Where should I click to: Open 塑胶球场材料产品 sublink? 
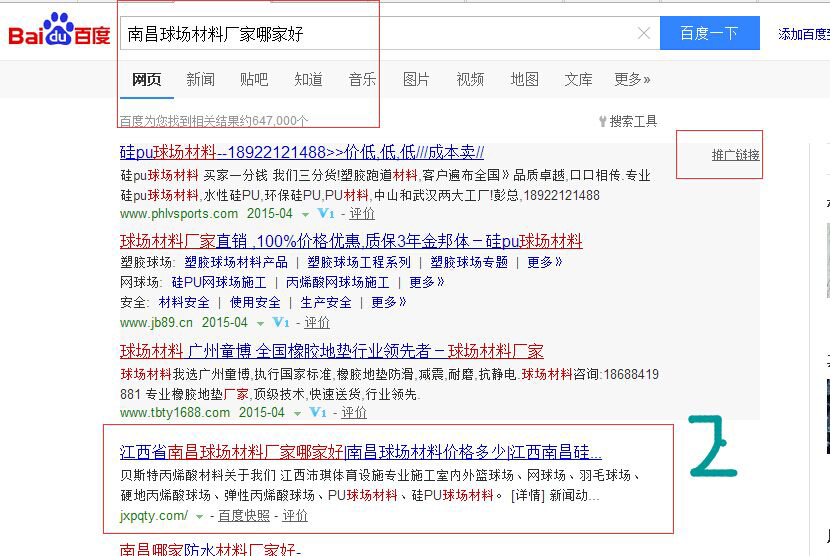236,262
